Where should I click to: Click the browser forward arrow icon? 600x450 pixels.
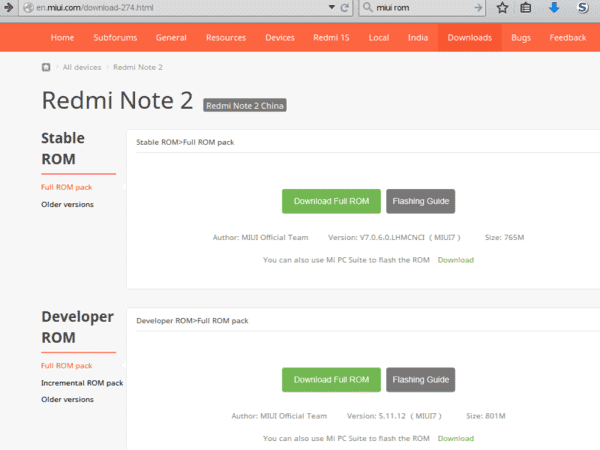click(8, 7)
